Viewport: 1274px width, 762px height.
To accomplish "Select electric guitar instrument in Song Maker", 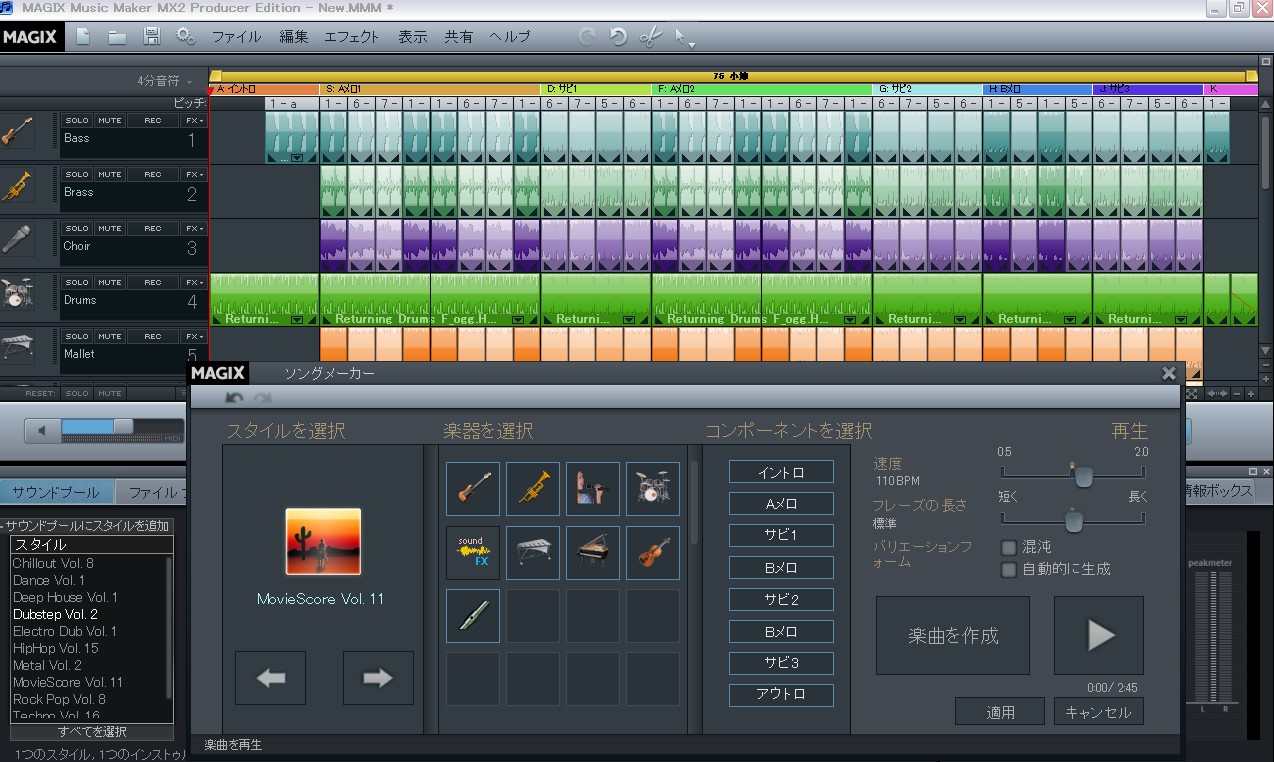I will click(x=473, y=489).
